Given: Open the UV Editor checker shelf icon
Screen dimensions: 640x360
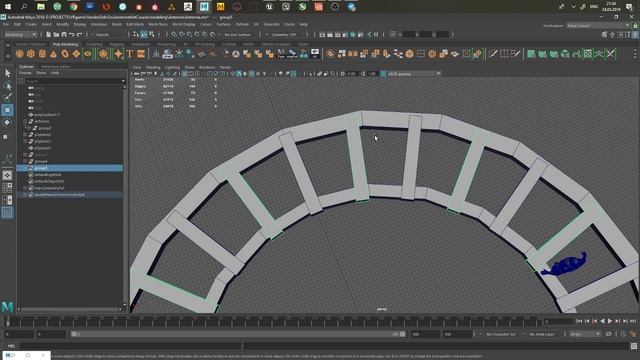Looking at the screenshot, I should click(588, 54).
